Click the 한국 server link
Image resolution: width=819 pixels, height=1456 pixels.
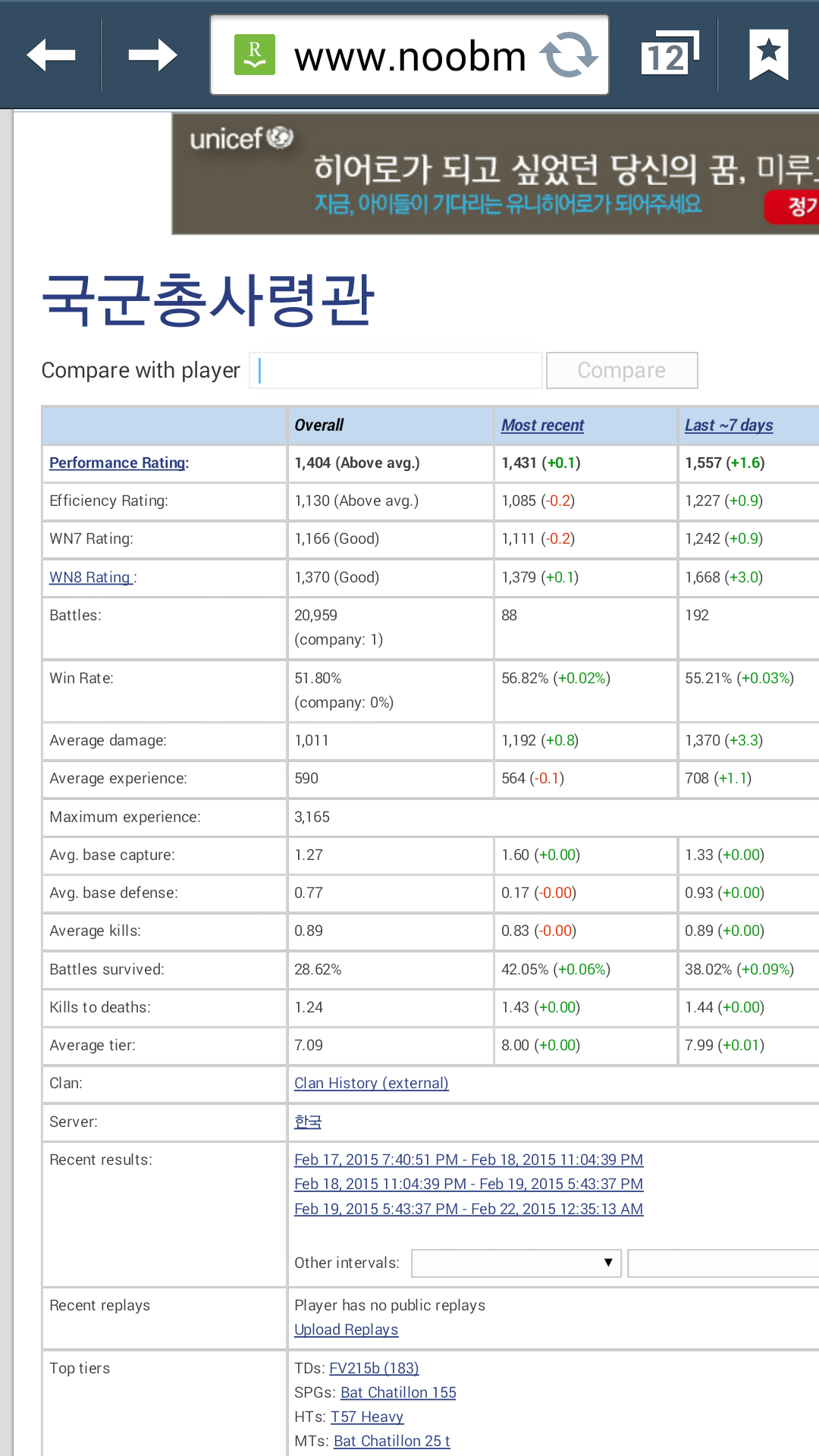pyautogui.click(x=308, y=1122)
